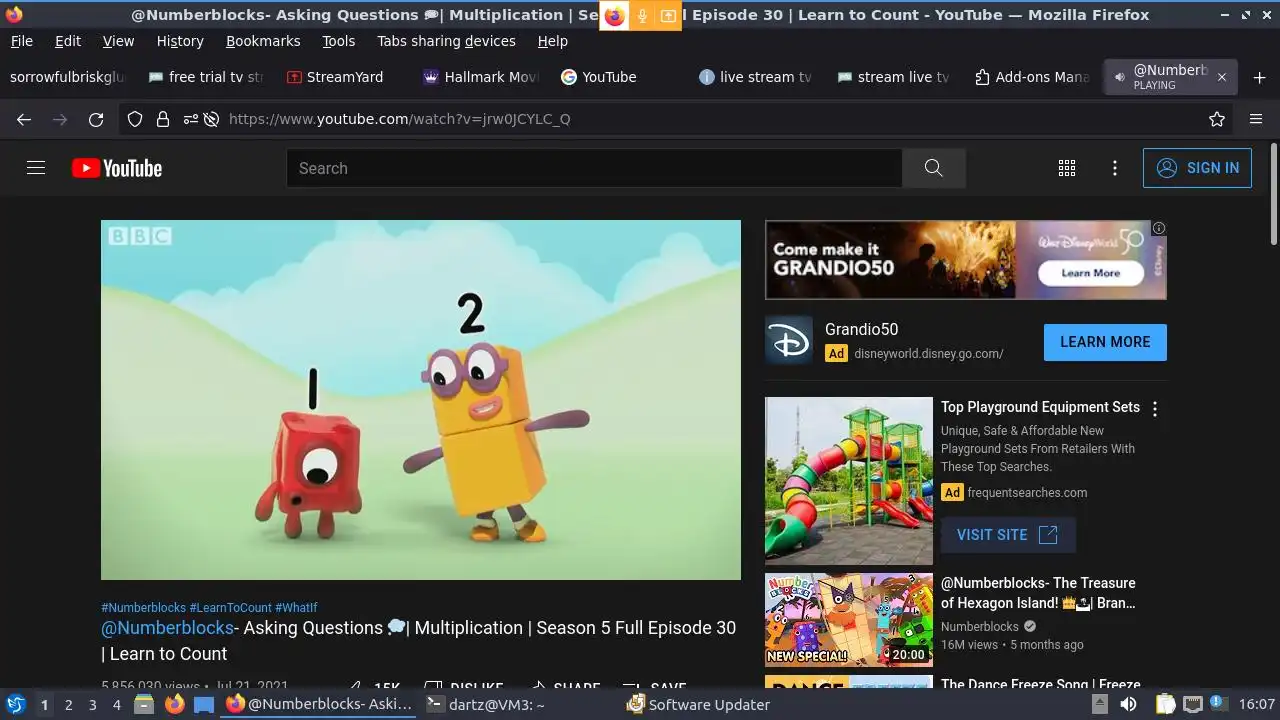1280x720 pixels.
Task: Click the volume icon in system tray
Action: [1128, 704]
